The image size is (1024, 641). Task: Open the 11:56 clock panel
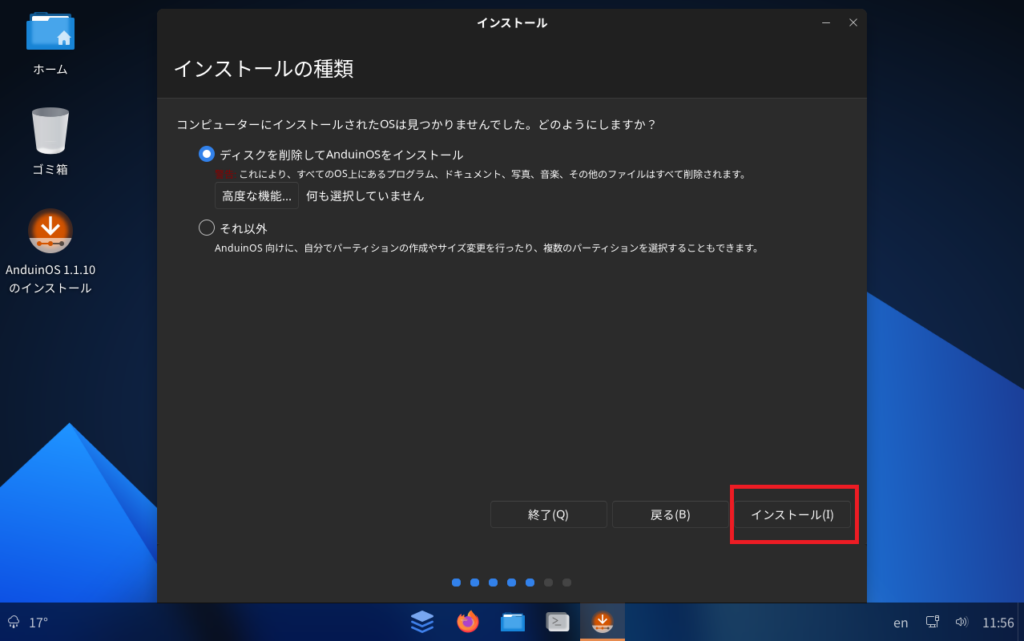click(x=998, y=622)
